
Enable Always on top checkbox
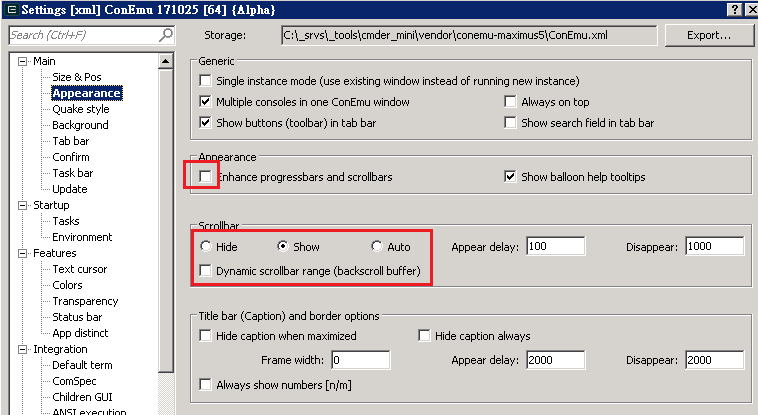point(510,102)
